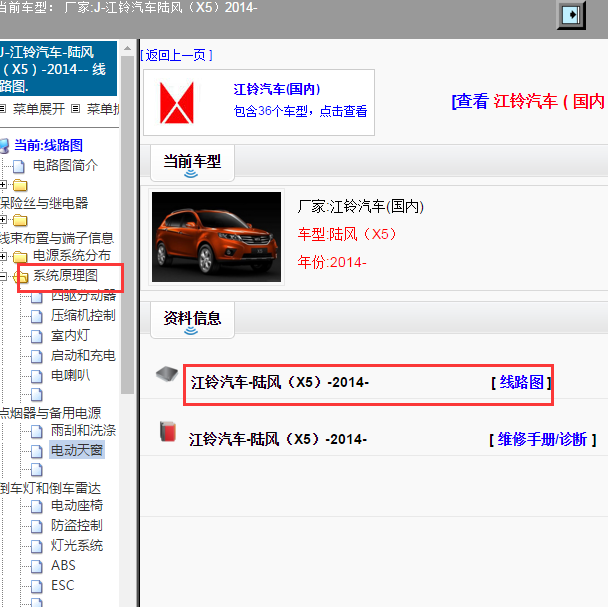Open 江铃汽车(国内) brand link
Viewport: 608px width, 607px height.
(x=277, y=89)
